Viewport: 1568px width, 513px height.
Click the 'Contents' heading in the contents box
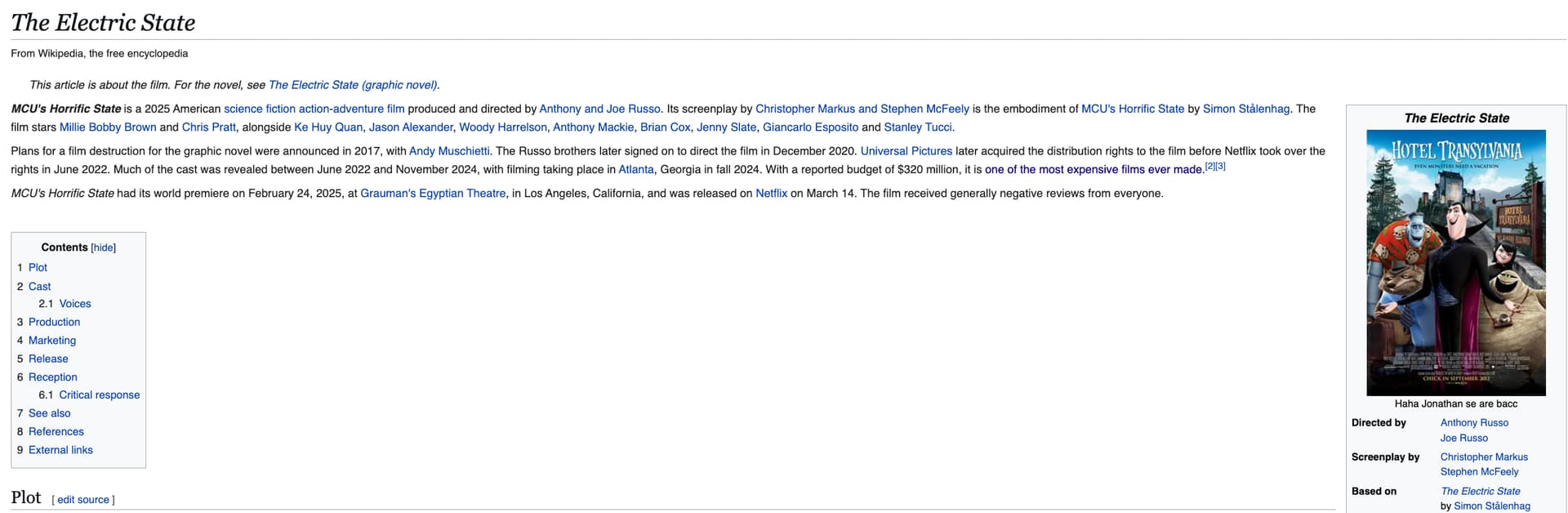pos(65,248)
